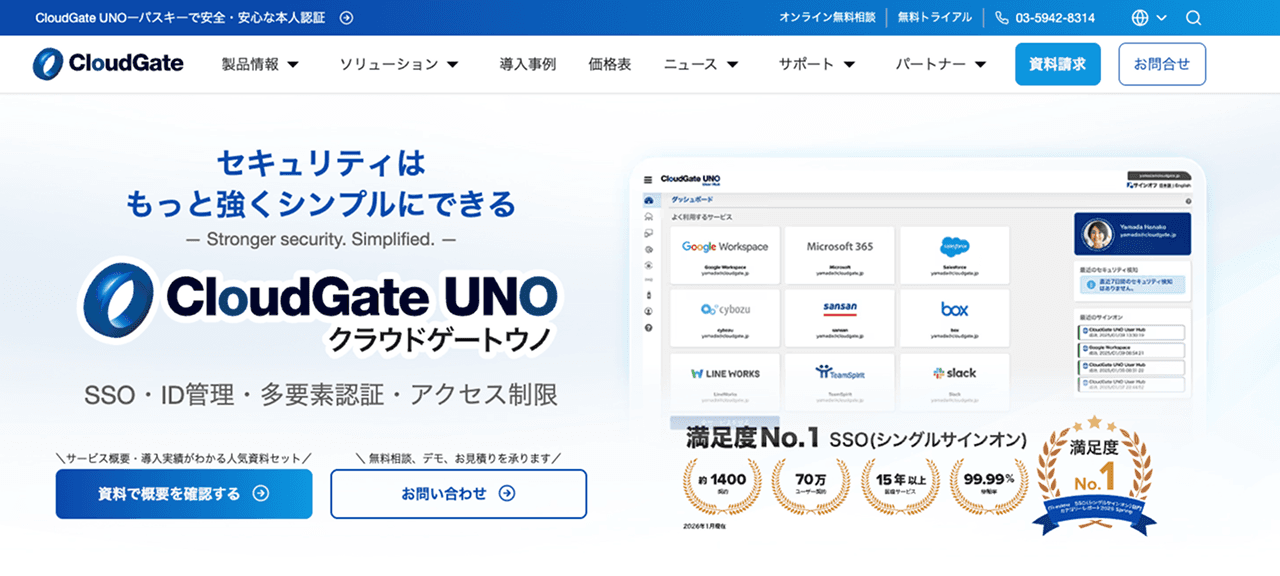Click the お問合せ header button

(1162, 64)
